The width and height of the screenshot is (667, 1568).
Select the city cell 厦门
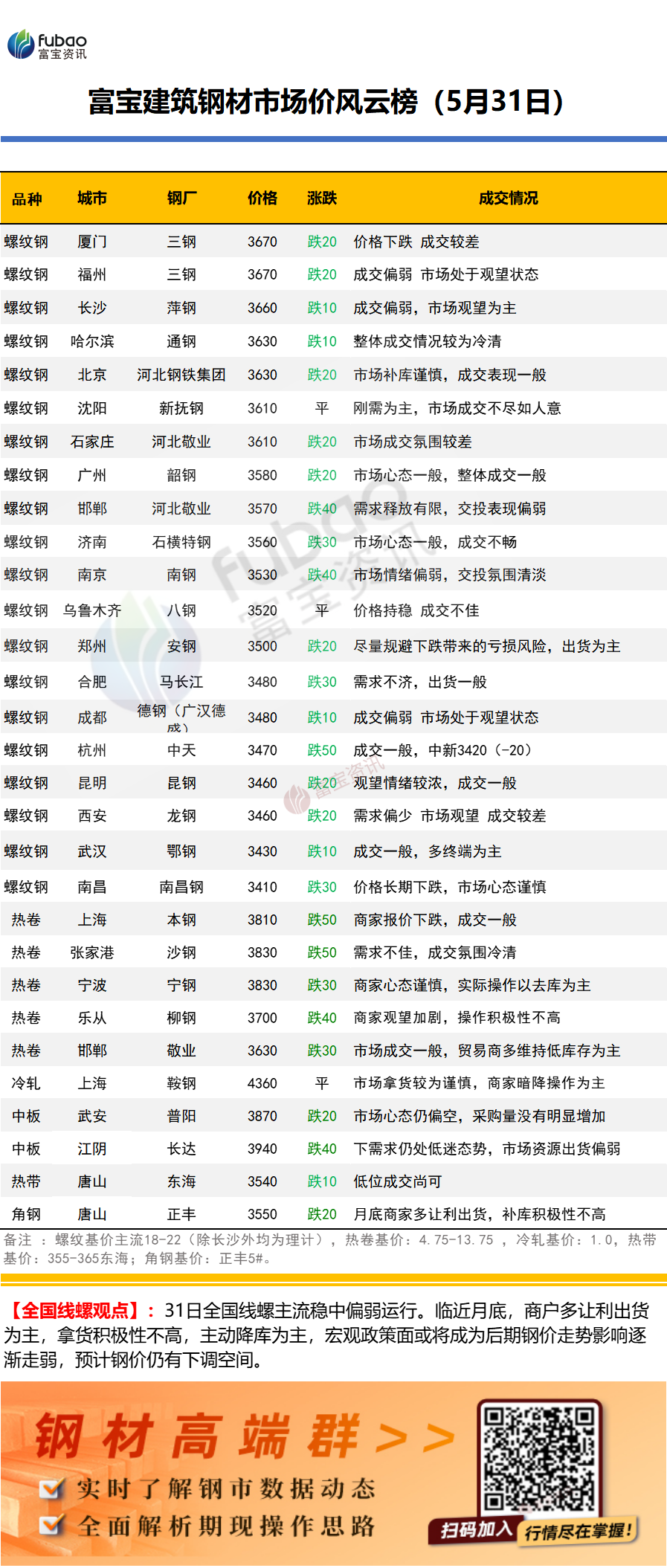92,242
